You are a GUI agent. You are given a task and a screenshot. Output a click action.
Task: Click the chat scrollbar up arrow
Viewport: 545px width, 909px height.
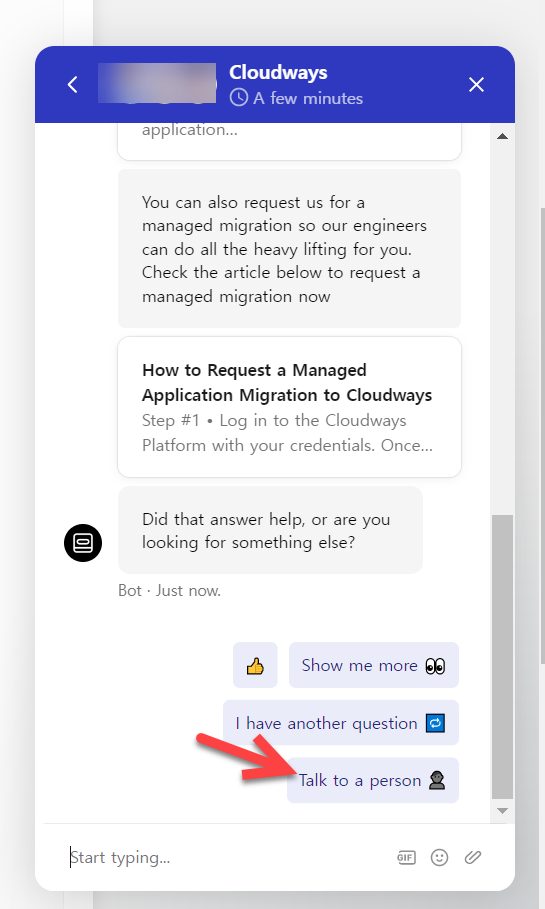502,136
